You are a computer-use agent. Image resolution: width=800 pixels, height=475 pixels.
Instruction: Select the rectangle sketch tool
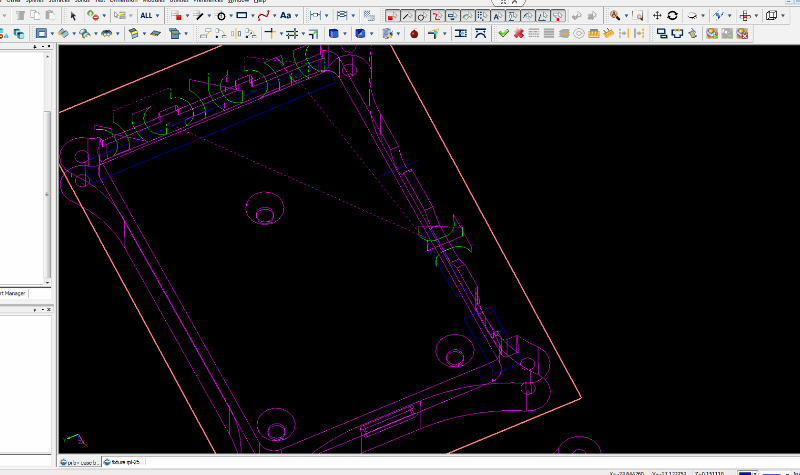point(241,16)
